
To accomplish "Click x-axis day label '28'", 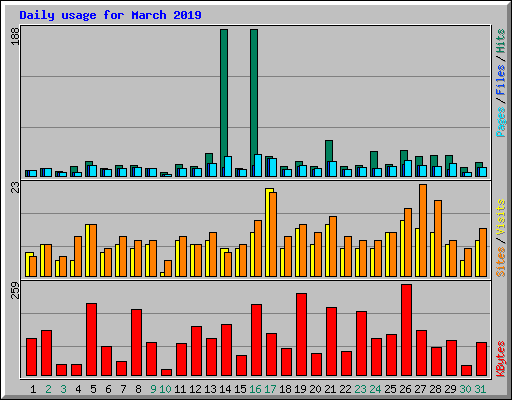I will [x=435, y=389].
